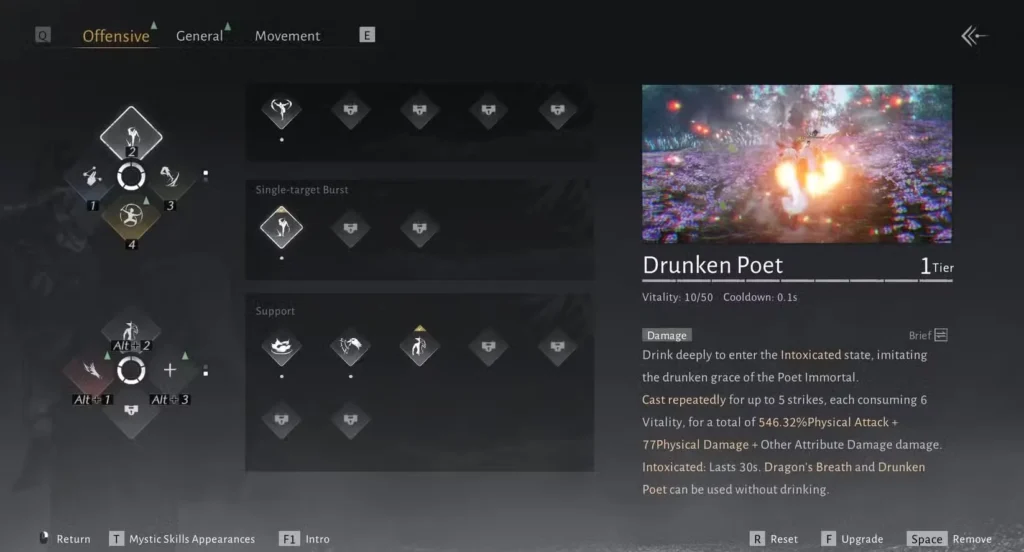Toggle the Brief description view
Viewport: 1024px width, 552px height.
(x=928, y=335)
